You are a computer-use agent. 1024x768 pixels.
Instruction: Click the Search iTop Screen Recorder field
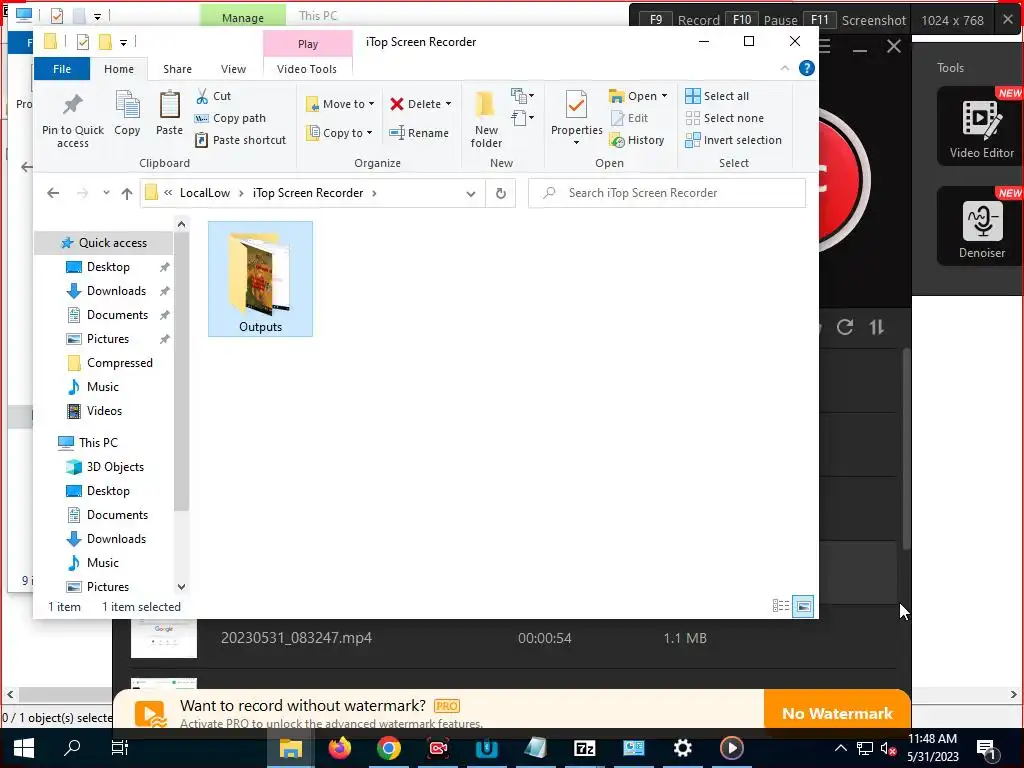click(667, 193)
